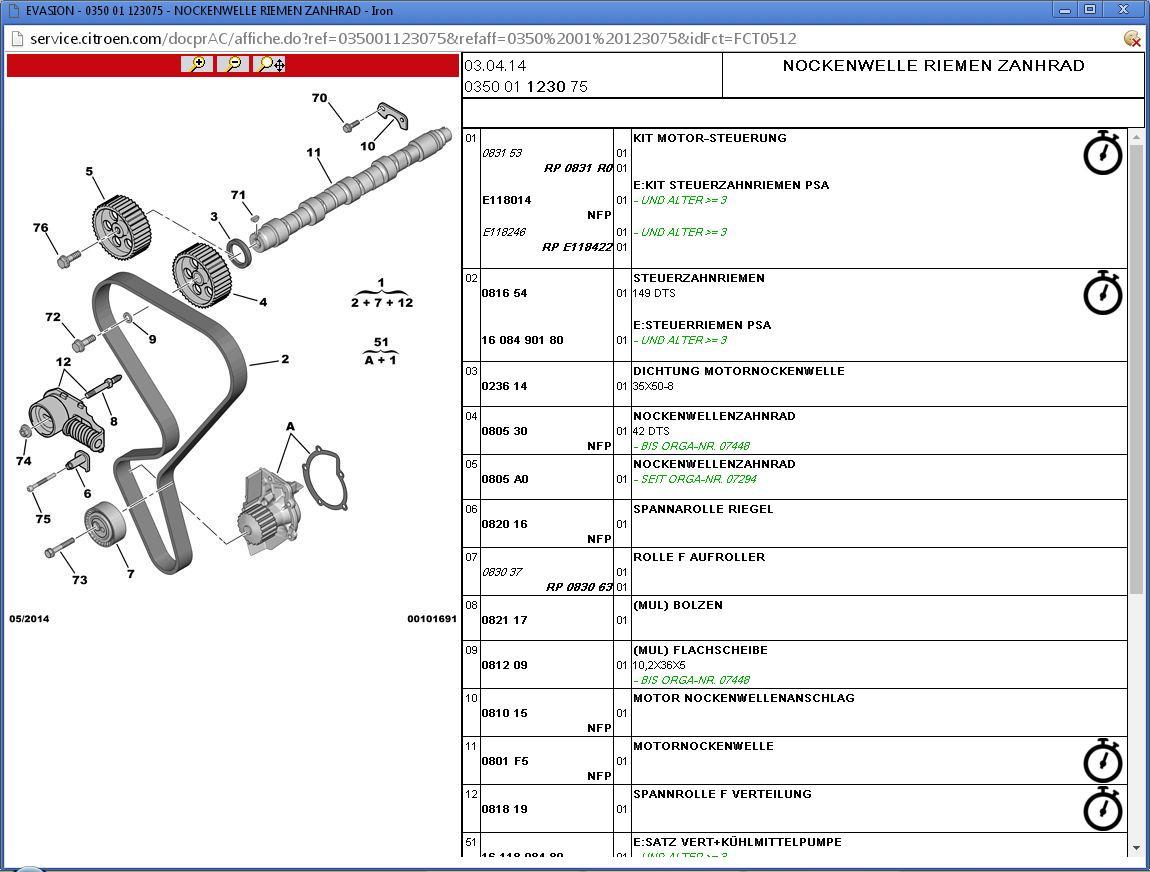Select part number 0810 15
The image size is (1150, 872).
coord(504,713)
